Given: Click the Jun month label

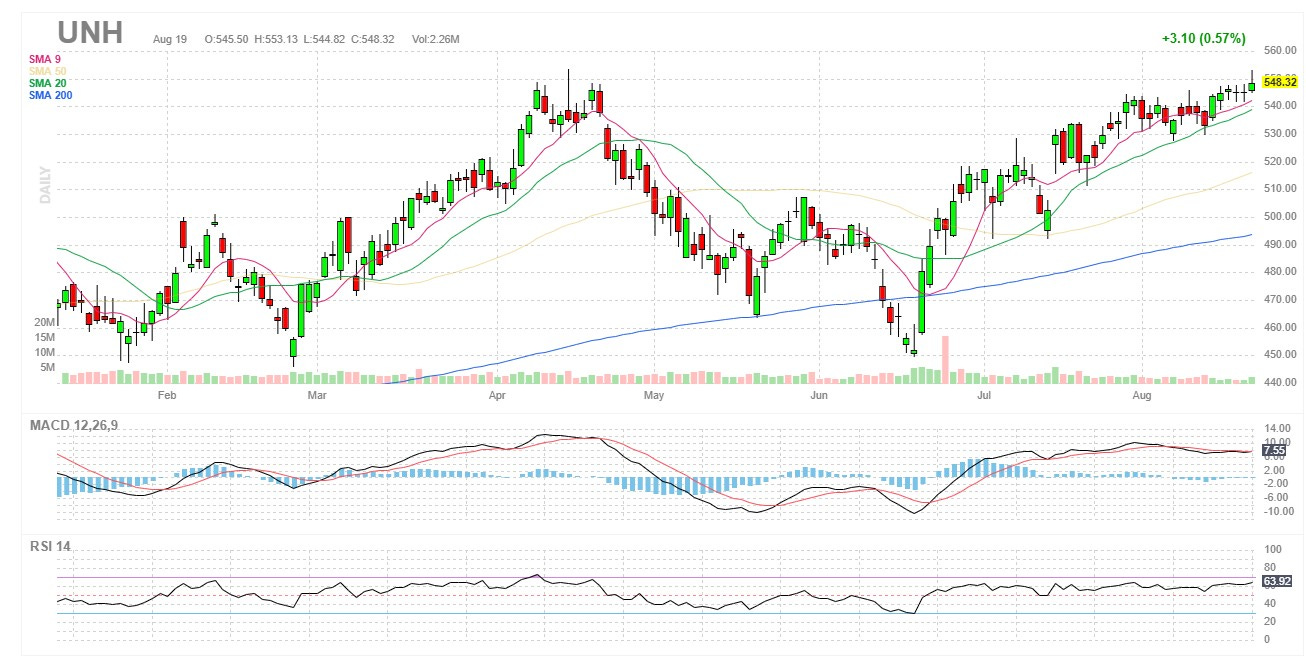Looking at the screenshot, I should (818, 397).
